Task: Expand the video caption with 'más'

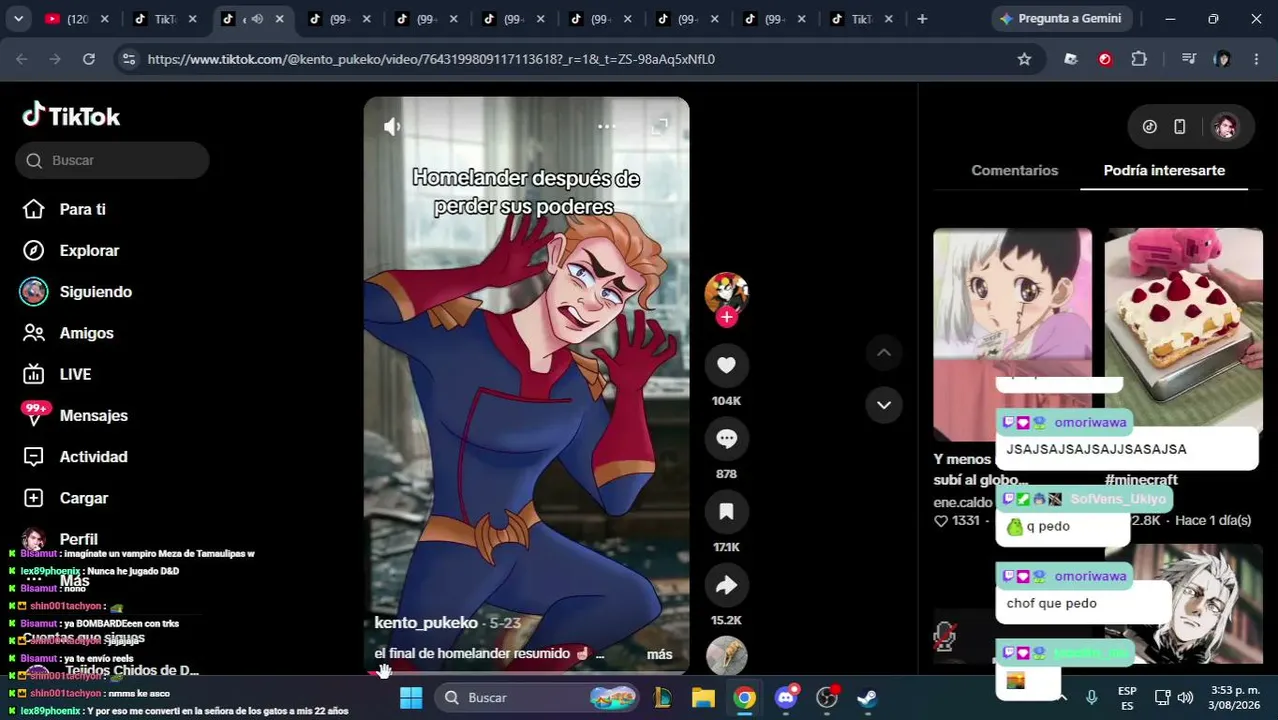Action: tap(660, 654)
